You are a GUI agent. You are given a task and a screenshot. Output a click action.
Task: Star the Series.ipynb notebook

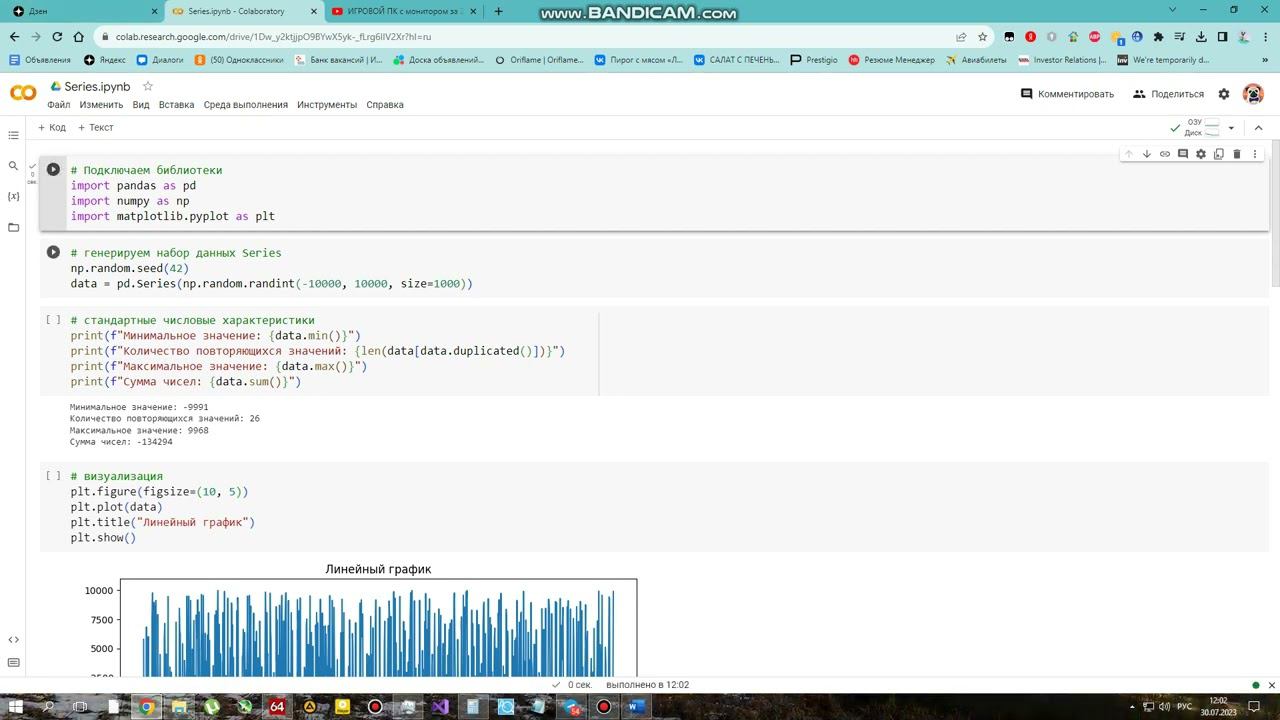click(148, 86)
